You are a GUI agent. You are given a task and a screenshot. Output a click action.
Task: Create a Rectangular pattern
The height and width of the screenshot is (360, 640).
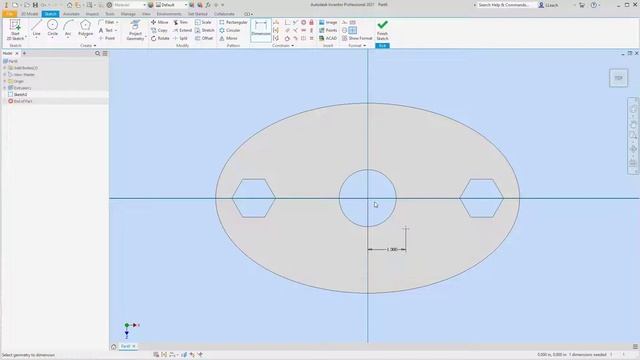coord(233,22)
